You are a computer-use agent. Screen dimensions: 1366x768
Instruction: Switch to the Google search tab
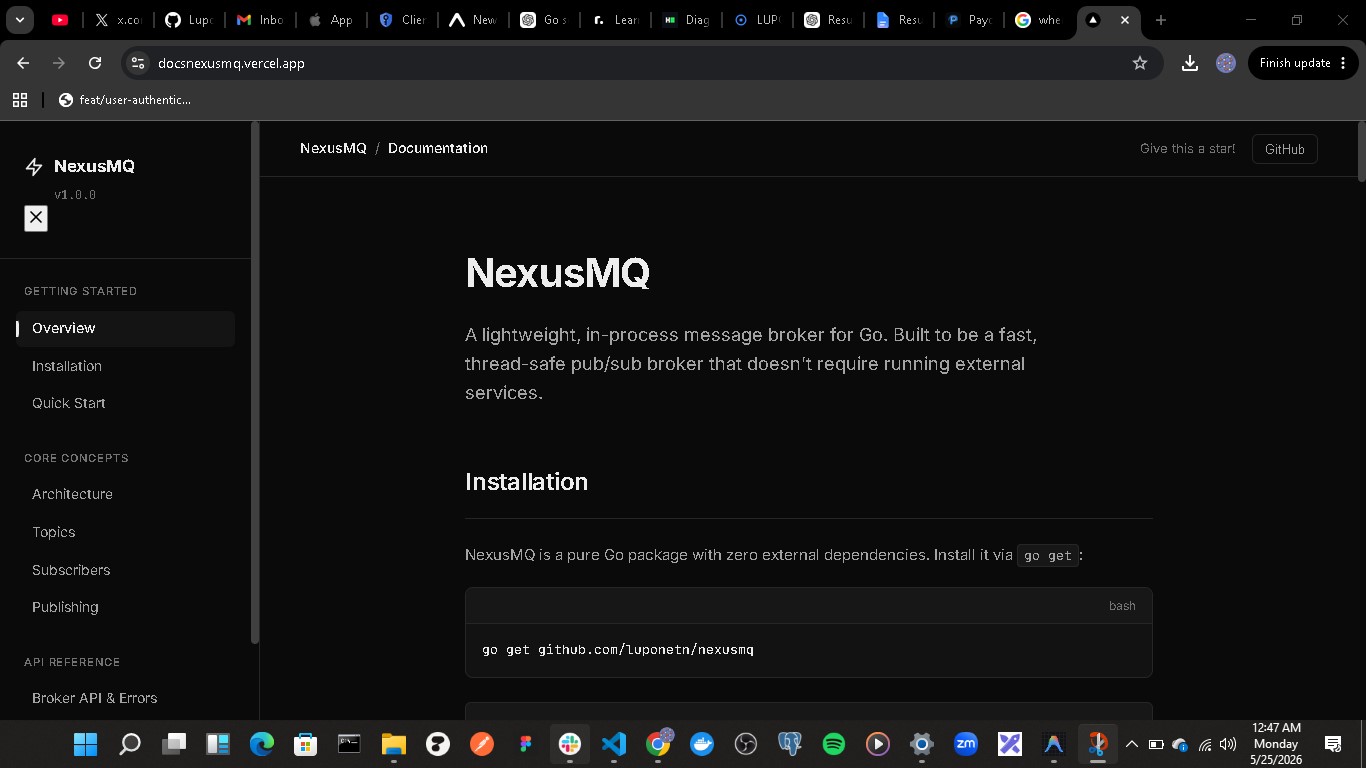tap(1039, 20)
